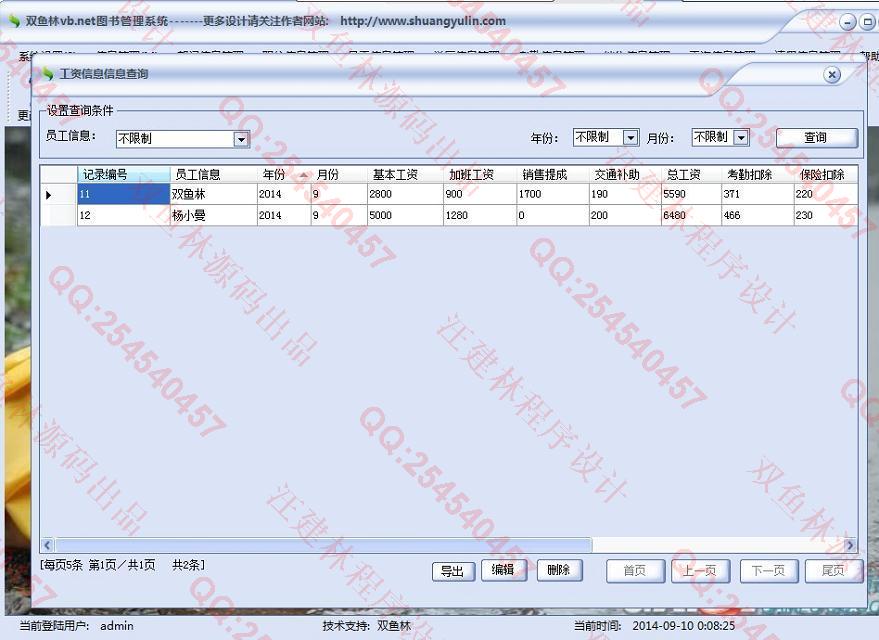Viewport: 879px width, 640px height.
Task: Click horizontal scrollbar left arrow
Action: point(48,545)
